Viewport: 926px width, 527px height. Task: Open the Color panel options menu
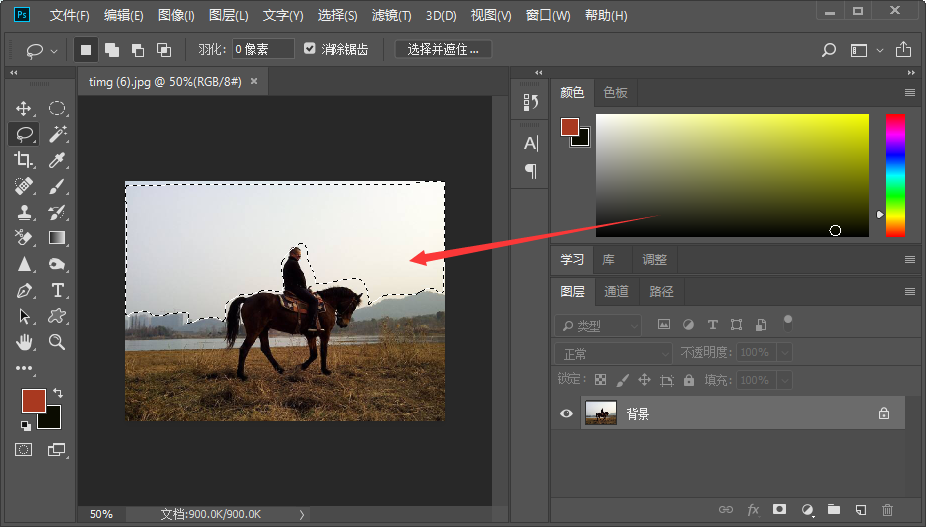[x=909, y=93]
